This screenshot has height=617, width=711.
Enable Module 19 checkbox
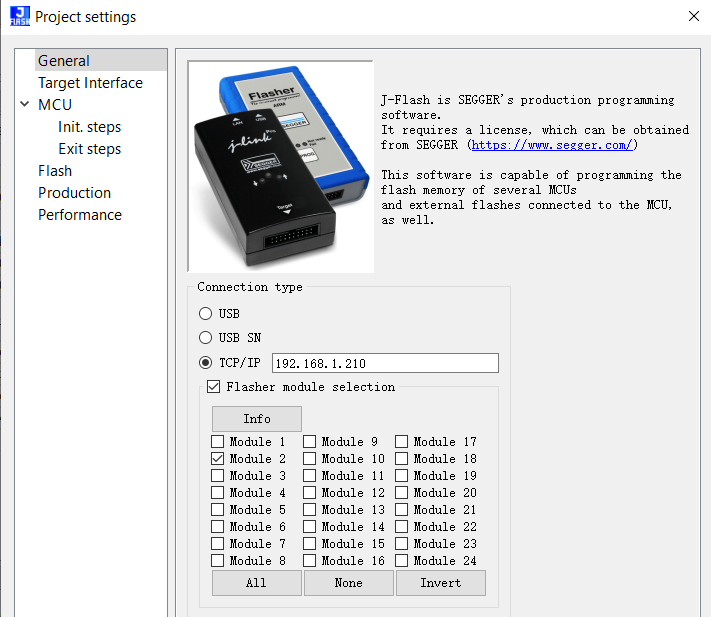[x=402, y=476]
